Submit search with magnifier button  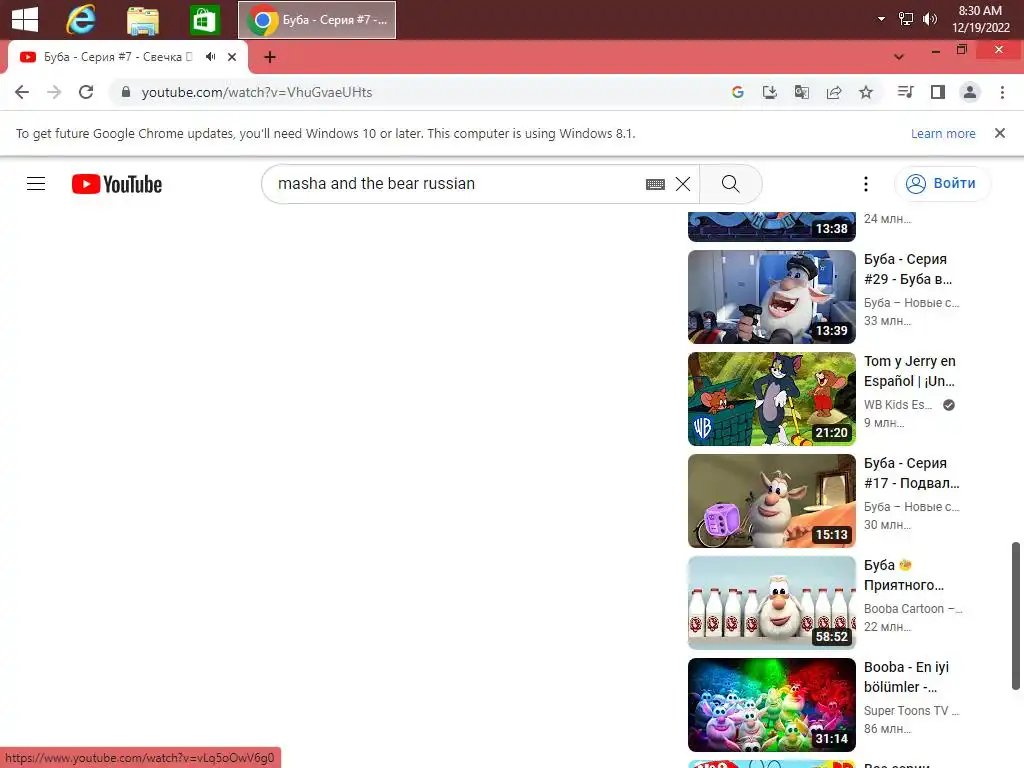point(731,184)
